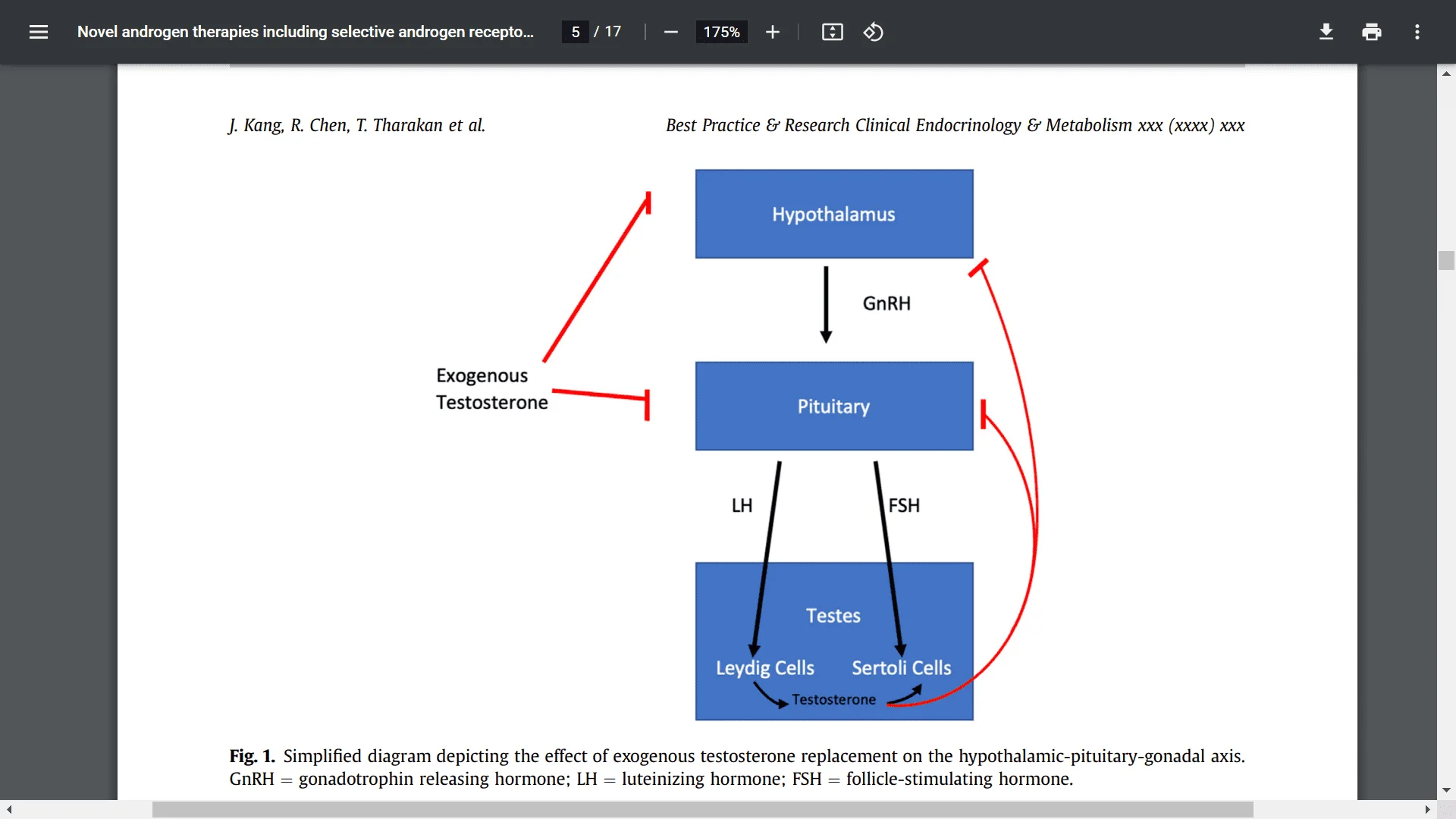1456x819 pixels.
Task: Select the zoom percentage input field
Action: (x=718, y=31)
